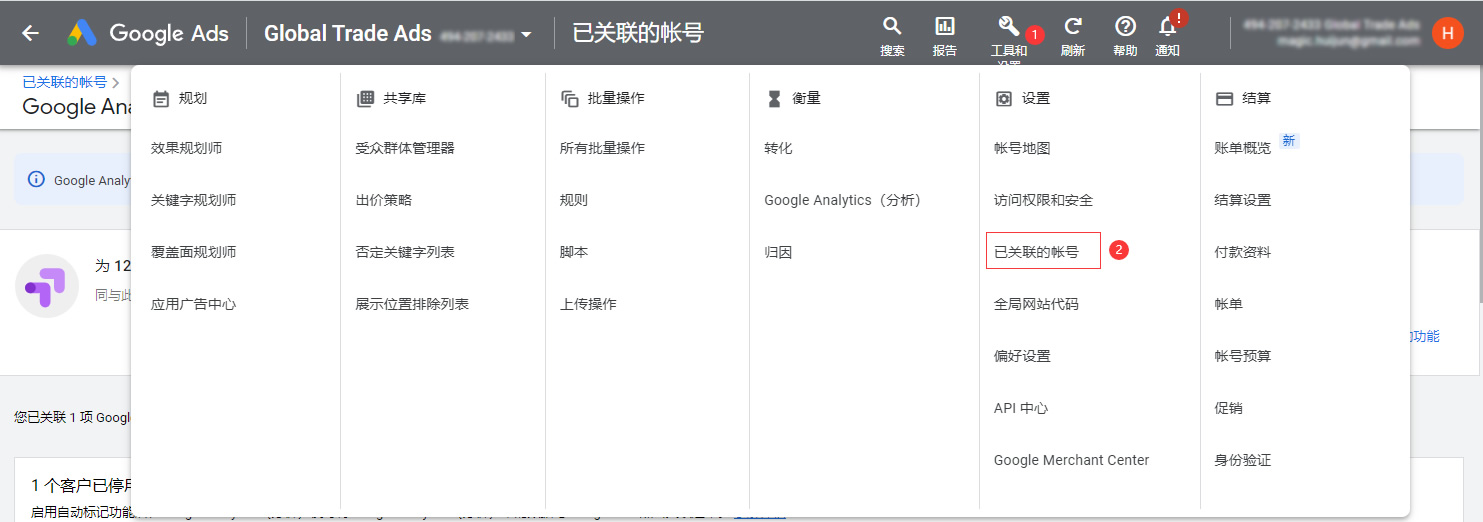
Task: Open 账单概览 billing summary
Action: pos(1242,148)
